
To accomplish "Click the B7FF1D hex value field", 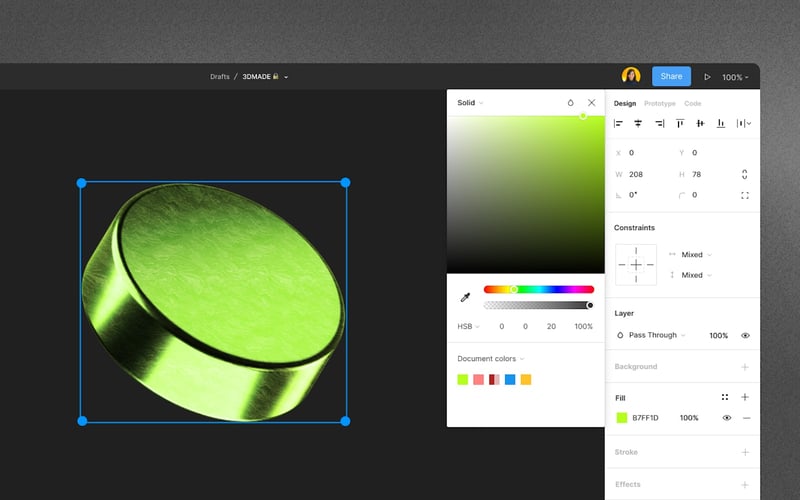I will tap(645, 418).
